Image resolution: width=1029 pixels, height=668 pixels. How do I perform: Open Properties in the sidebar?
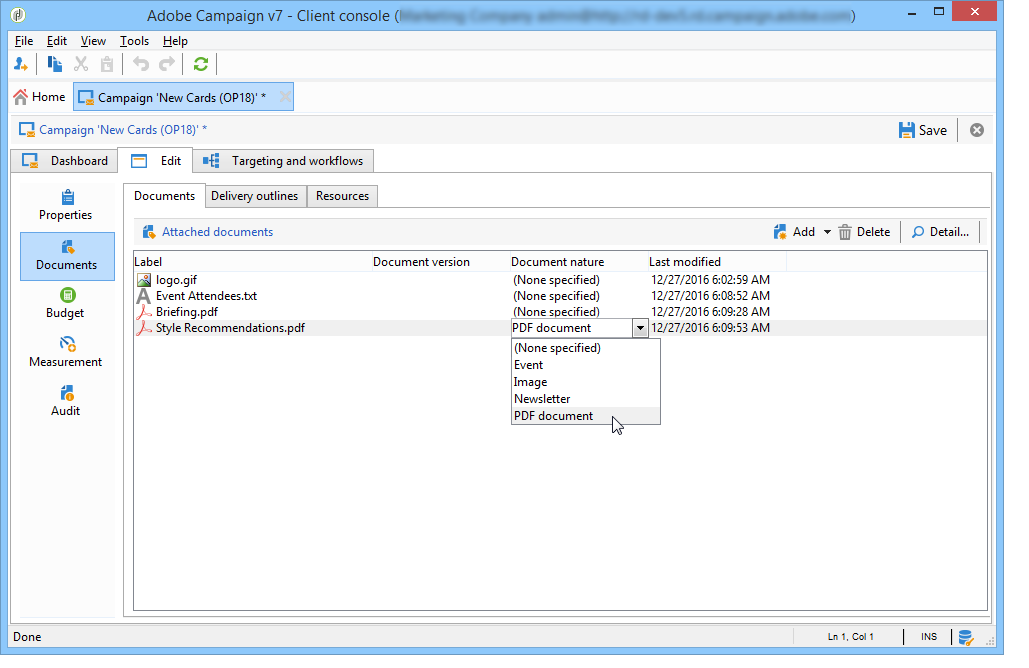coord(66,205)
